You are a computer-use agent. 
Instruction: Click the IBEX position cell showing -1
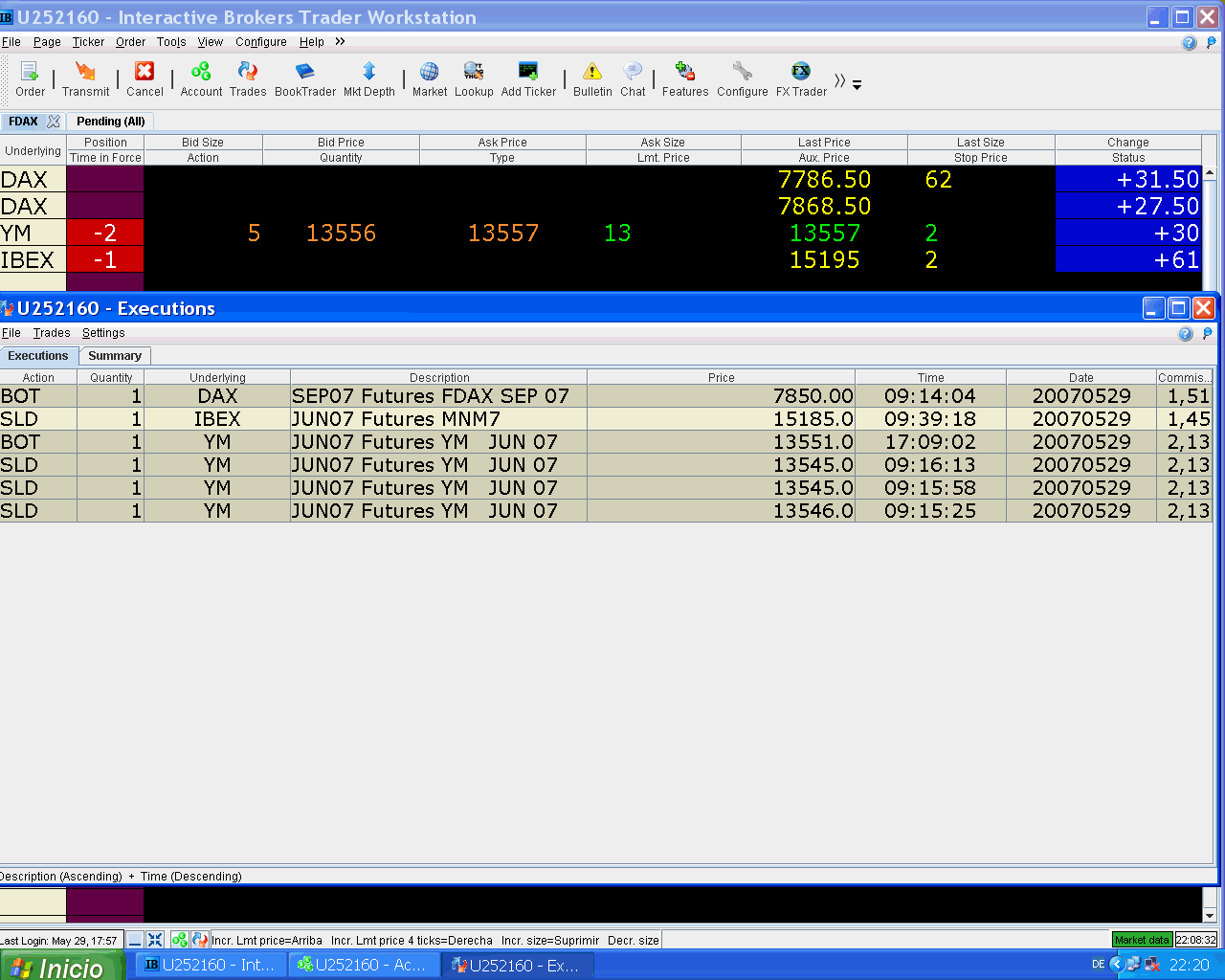pyautogui.click(x=105, y=259)
